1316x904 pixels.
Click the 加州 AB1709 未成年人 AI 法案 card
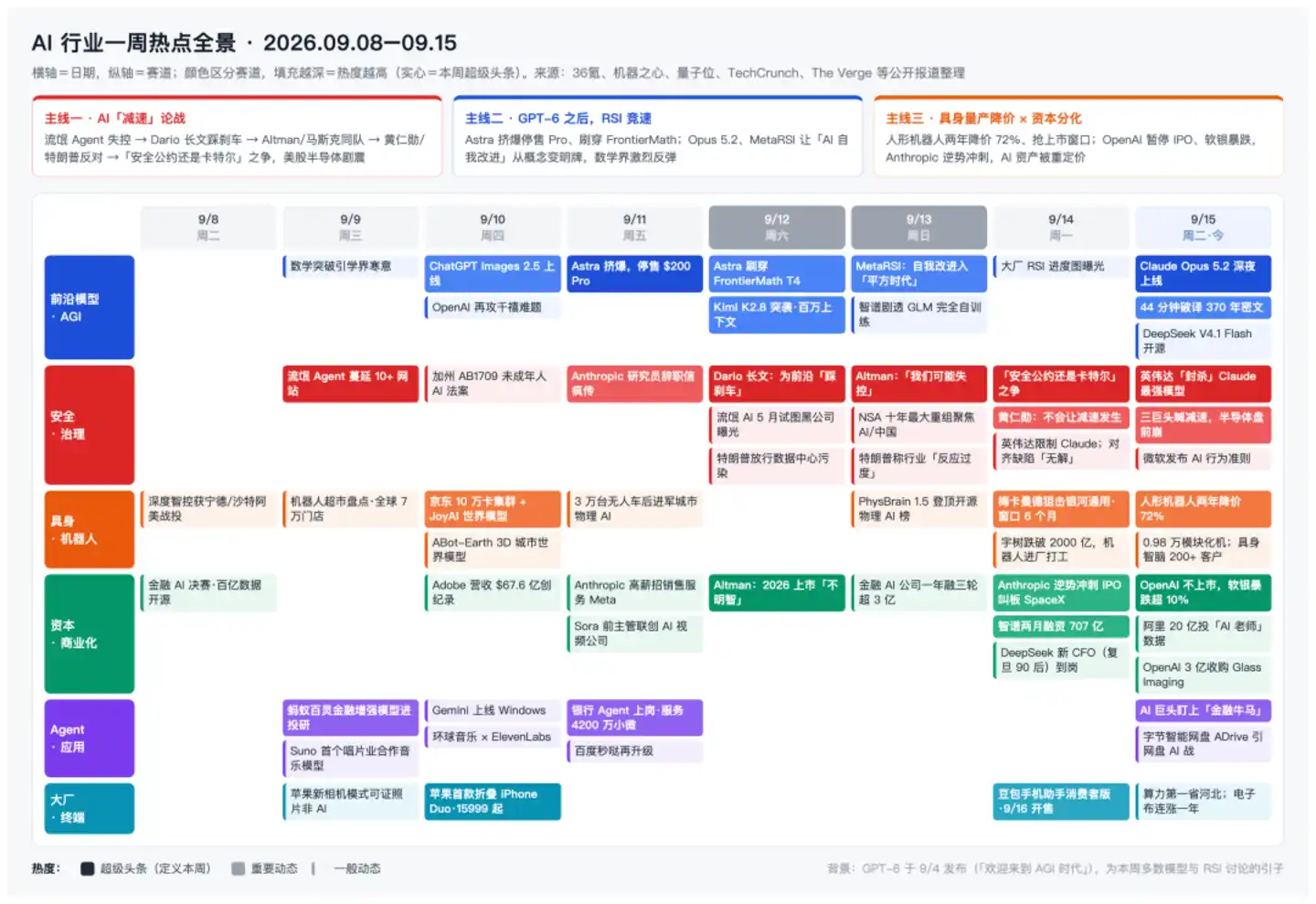(x=493, y=384)
